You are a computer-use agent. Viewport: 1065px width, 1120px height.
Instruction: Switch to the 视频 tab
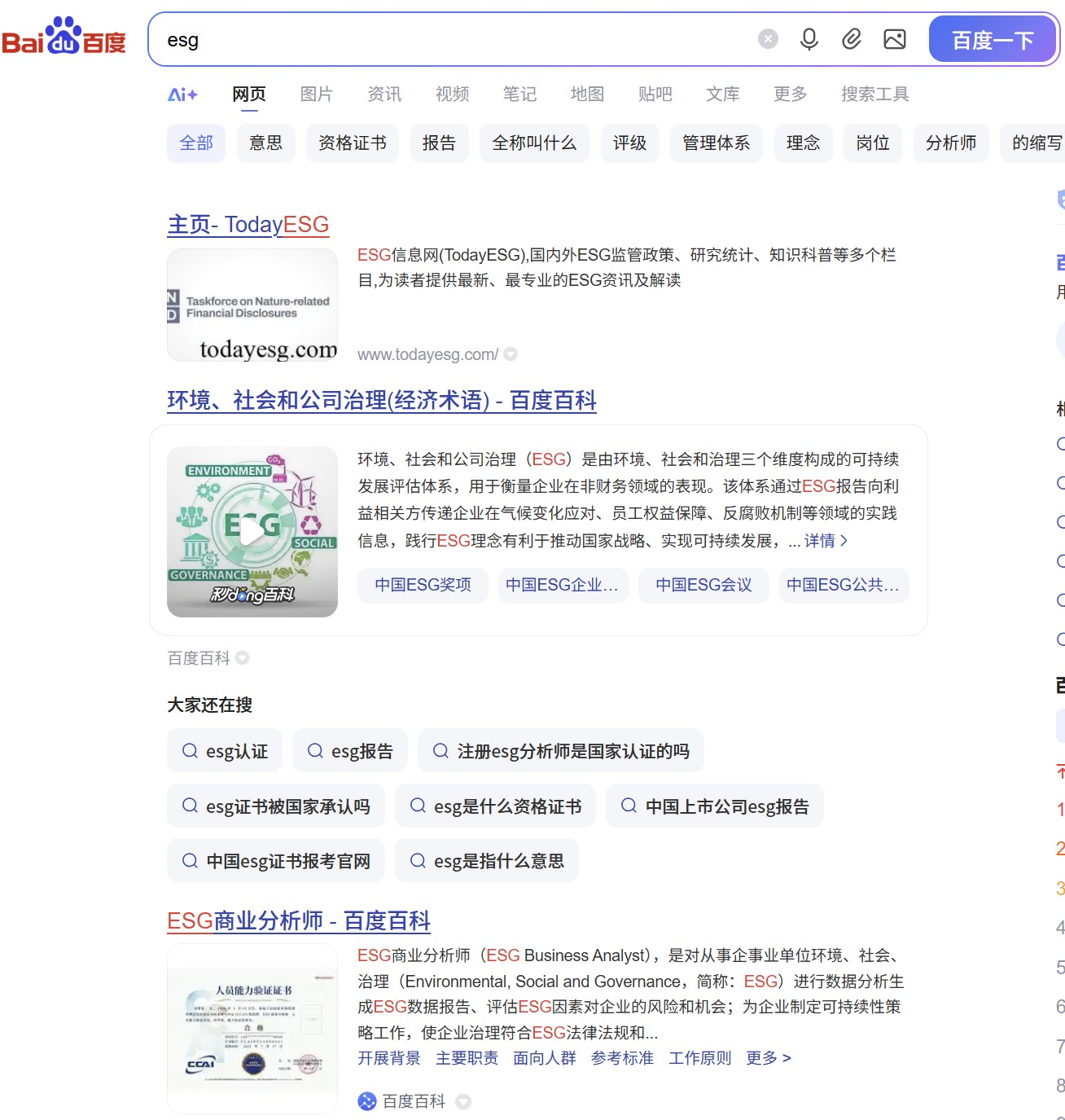pos(452,94)
